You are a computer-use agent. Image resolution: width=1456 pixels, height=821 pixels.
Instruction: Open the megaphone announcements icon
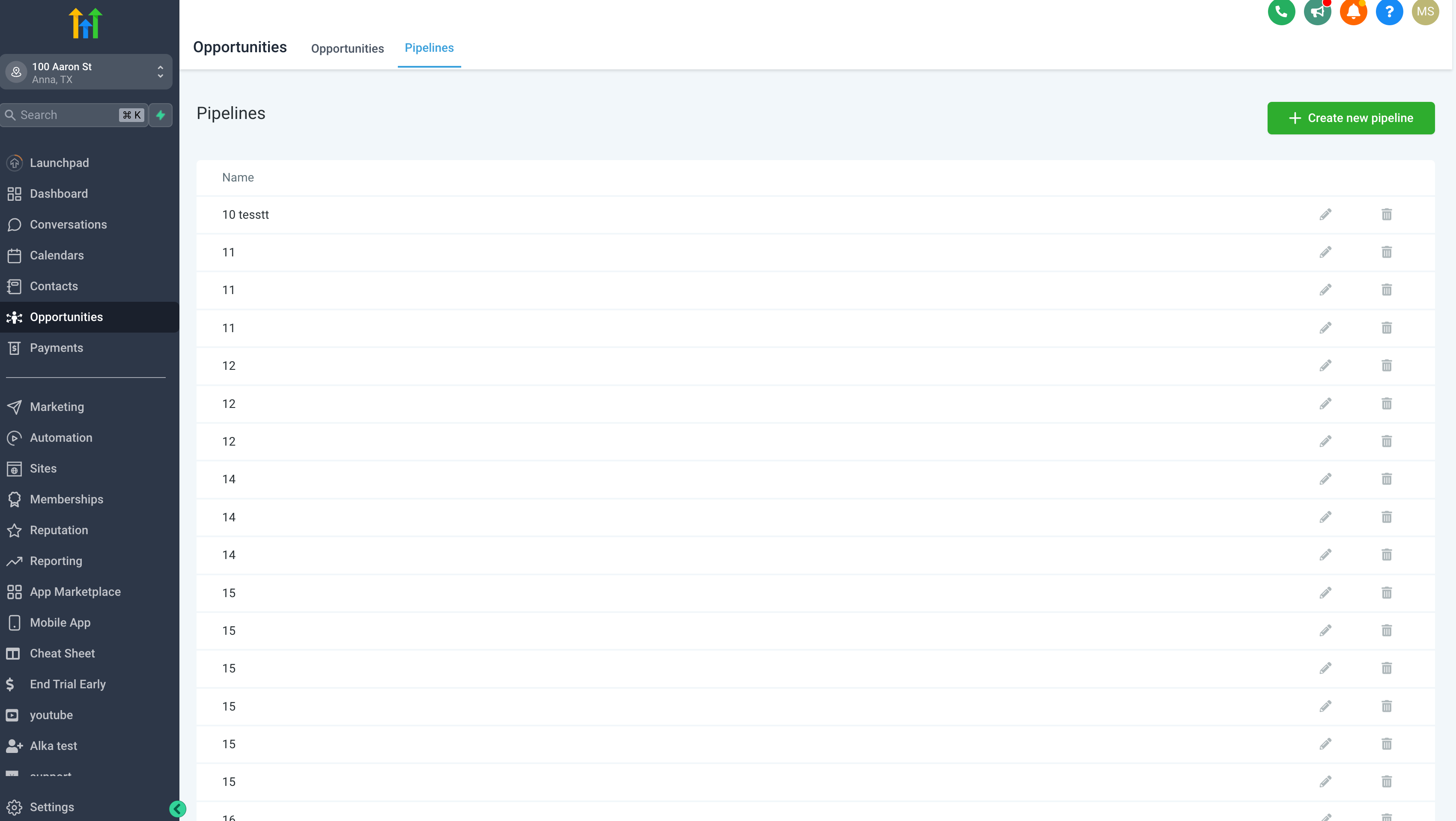[1317, 12]
